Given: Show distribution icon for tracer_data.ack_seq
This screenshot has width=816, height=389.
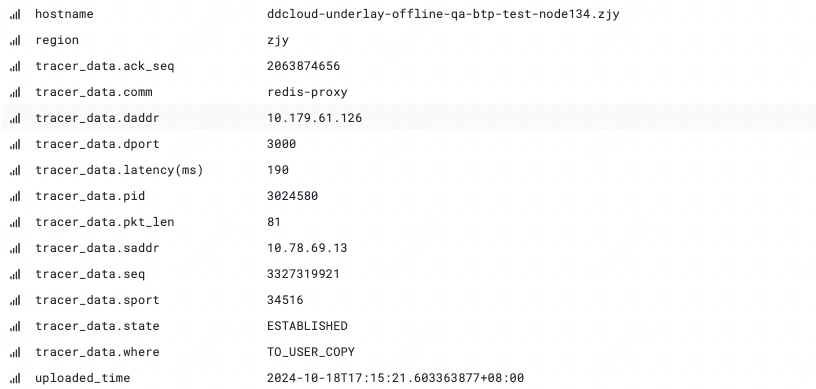Looking at the screenshot, I should (x=15, y=66).
